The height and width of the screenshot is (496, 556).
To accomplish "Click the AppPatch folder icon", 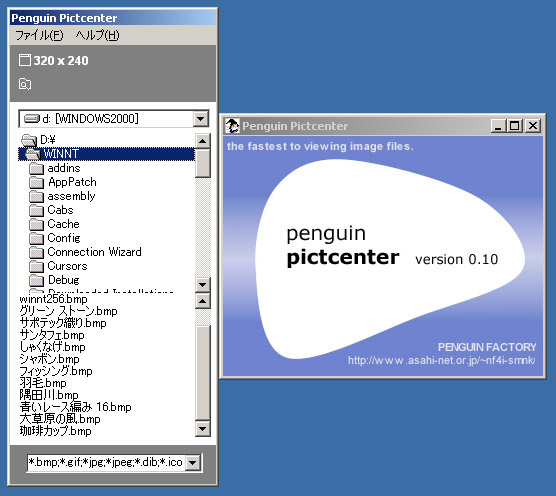I will coord(36,182).
